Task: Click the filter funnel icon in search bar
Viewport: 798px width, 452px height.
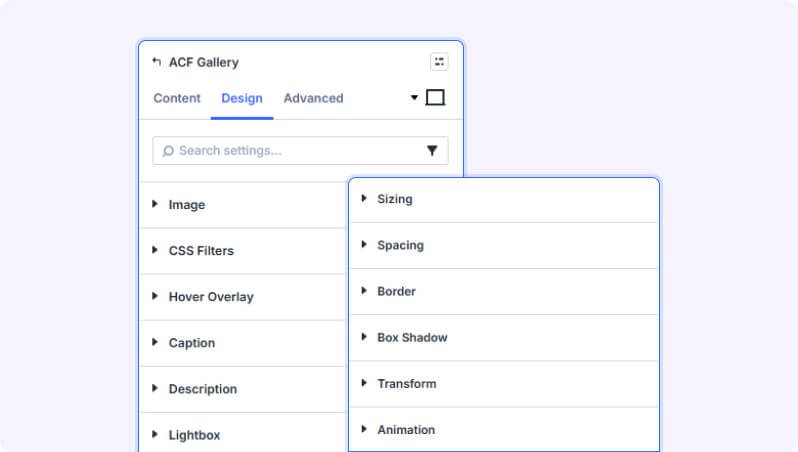Action: coord(432,150)
